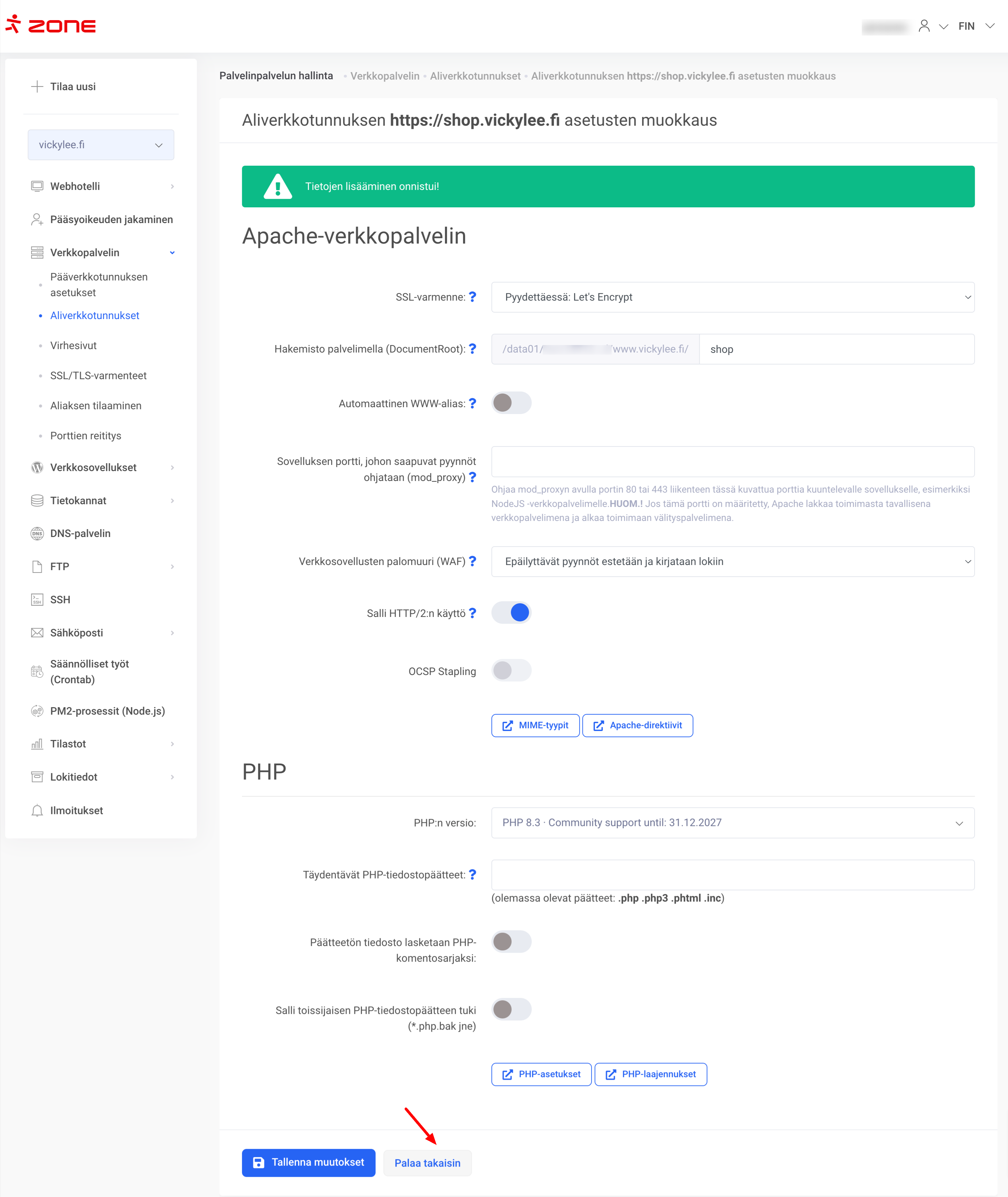Open SSL/TLS-varmenteet in sidebar
Screen dimensions: 1008x1197
(x=98, y=375)
